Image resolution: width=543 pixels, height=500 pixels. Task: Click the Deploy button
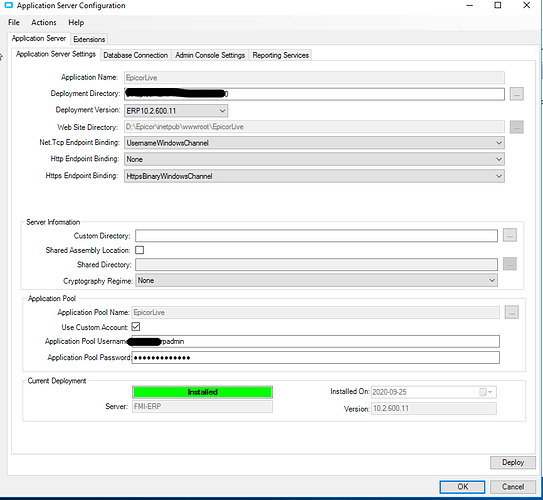513,462
